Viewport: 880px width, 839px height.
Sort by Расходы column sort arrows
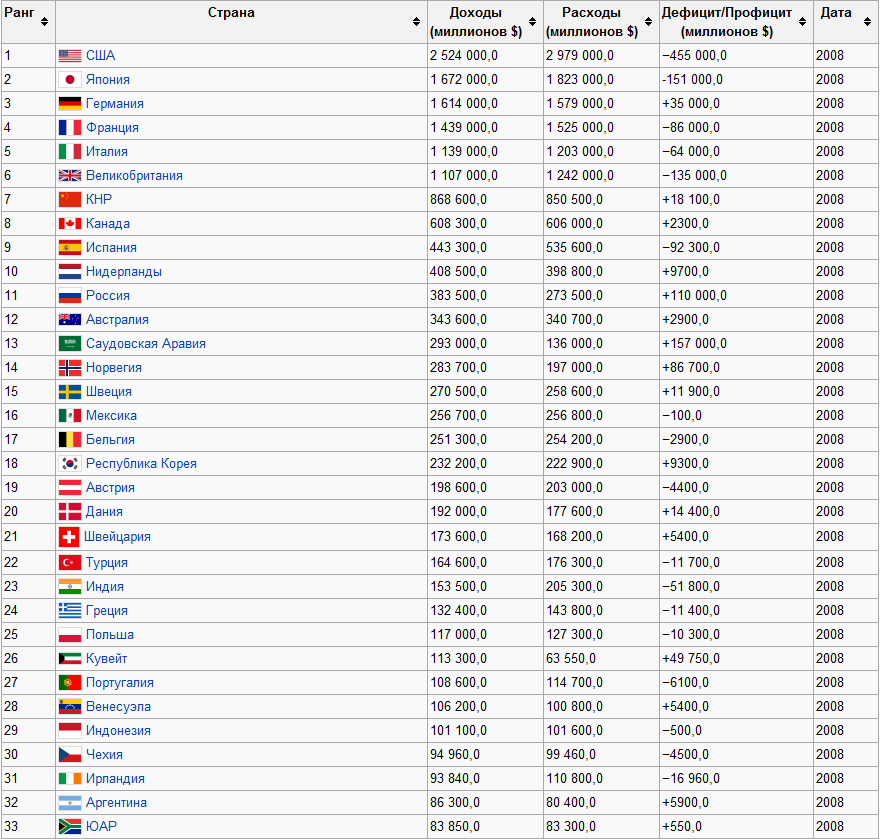point(648,22)
